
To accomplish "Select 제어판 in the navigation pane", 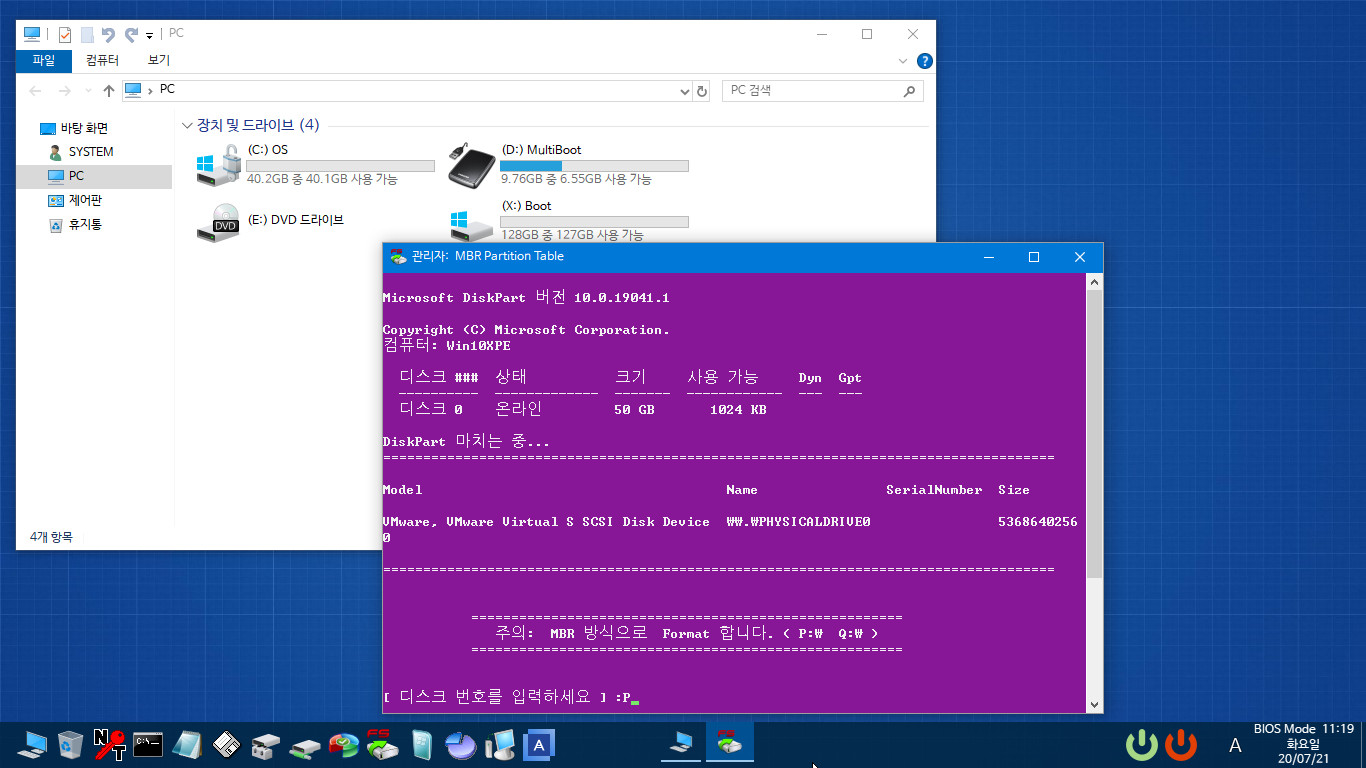I will pos(85,200).
